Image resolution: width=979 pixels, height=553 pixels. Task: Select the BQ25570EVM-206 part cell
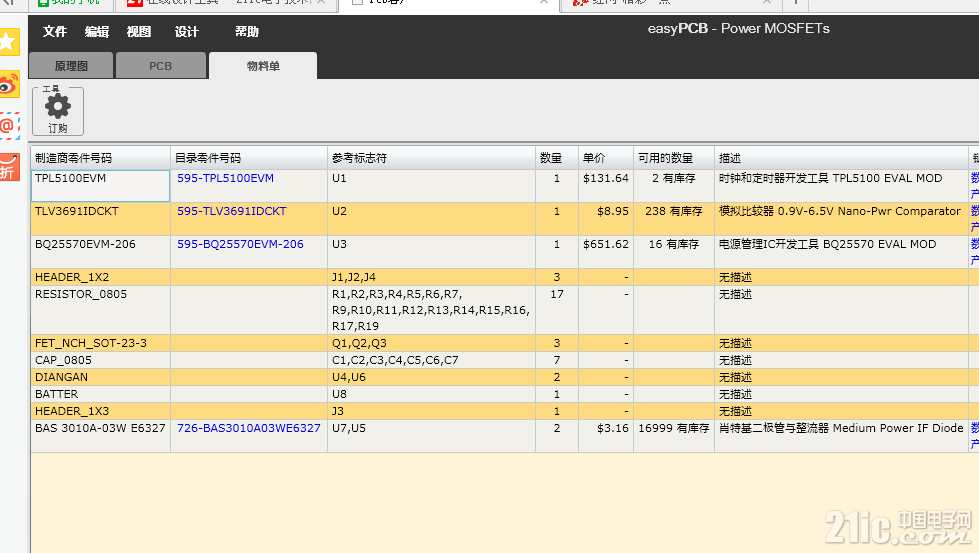(101, 252)
